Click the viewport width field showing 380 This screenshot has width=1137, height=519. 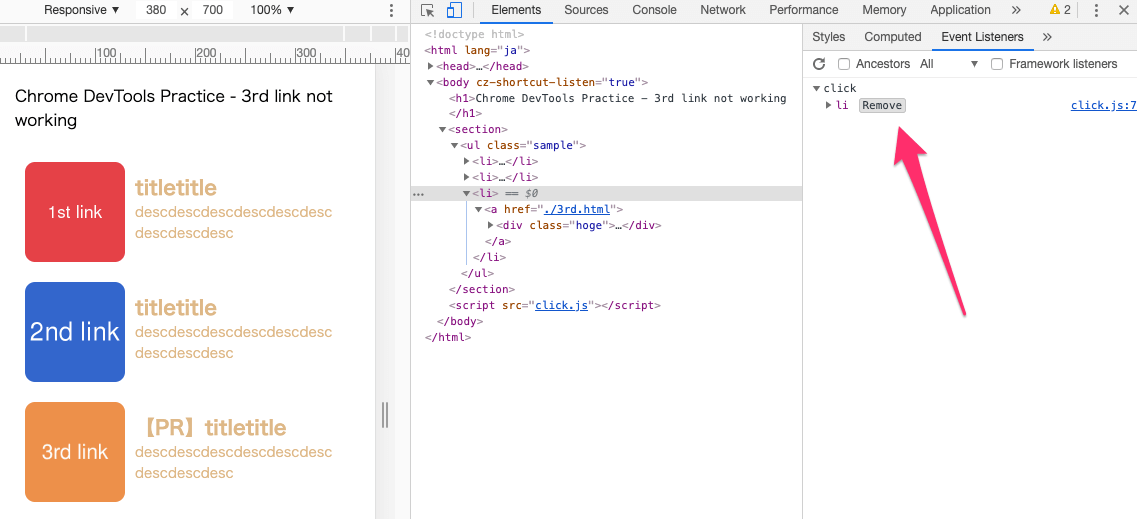[x=156, y=10]
